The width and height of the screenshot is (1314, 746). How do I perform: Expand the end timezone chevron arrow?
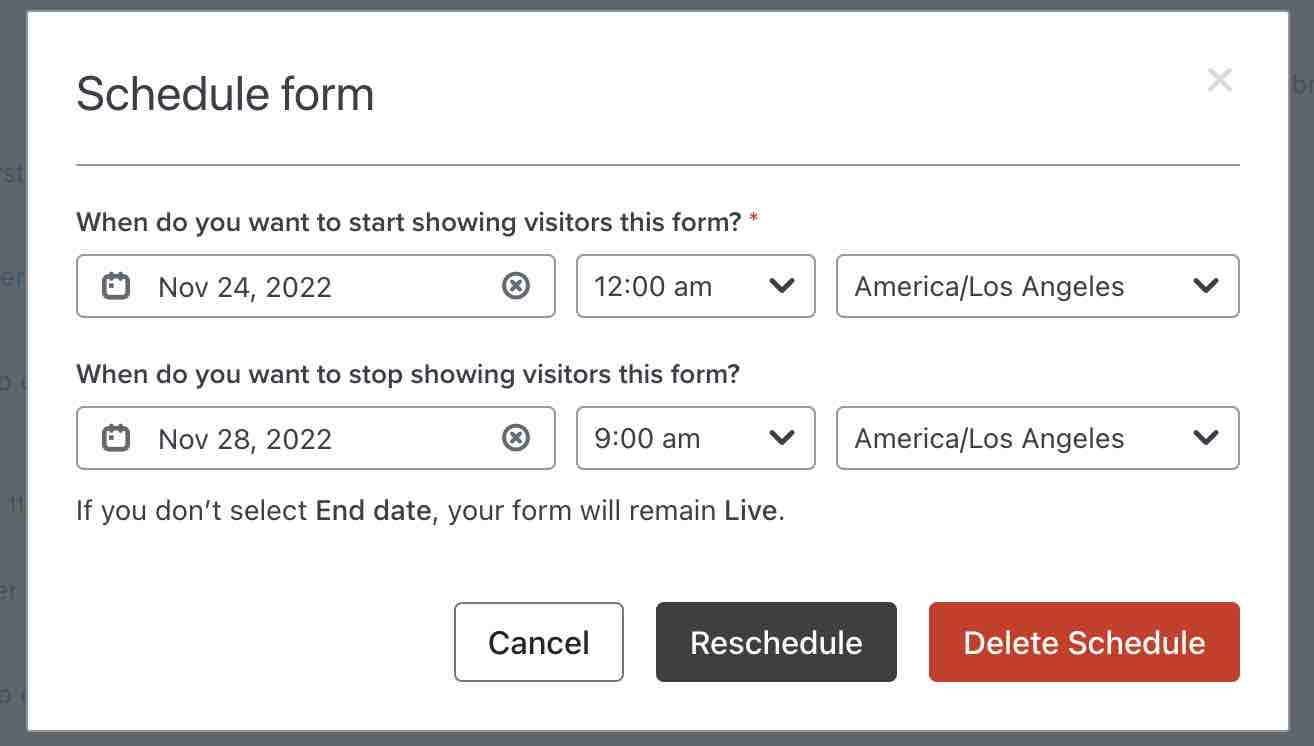[1206, 438]
